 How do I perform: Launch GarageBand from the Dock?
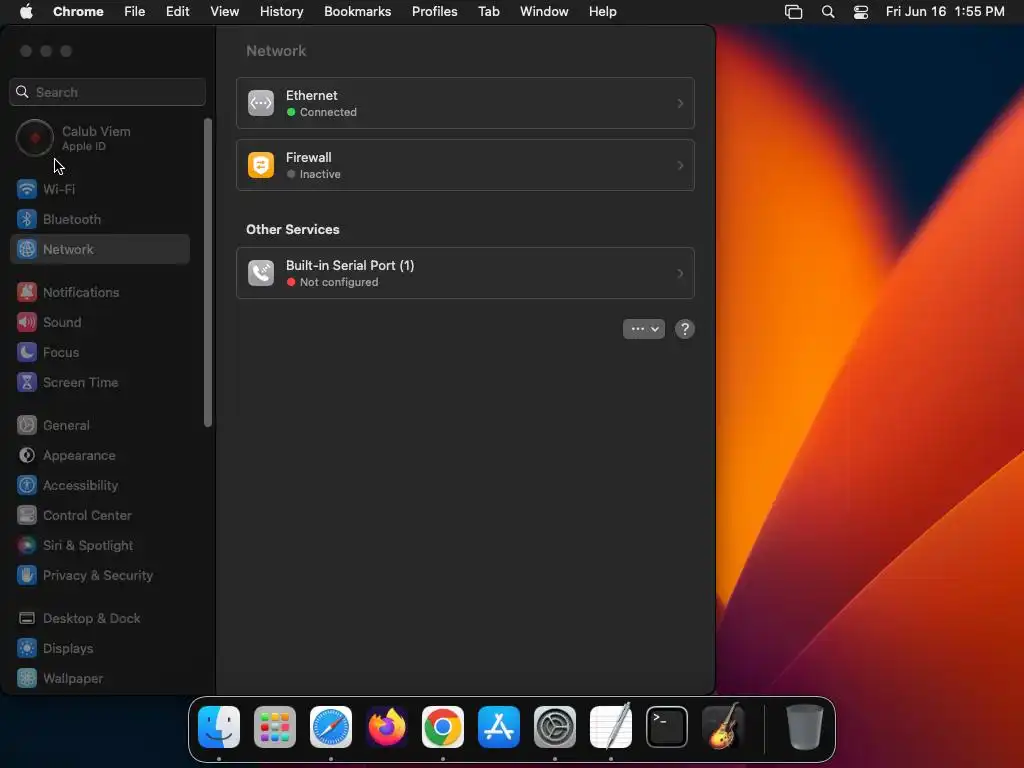click(723, 727)
